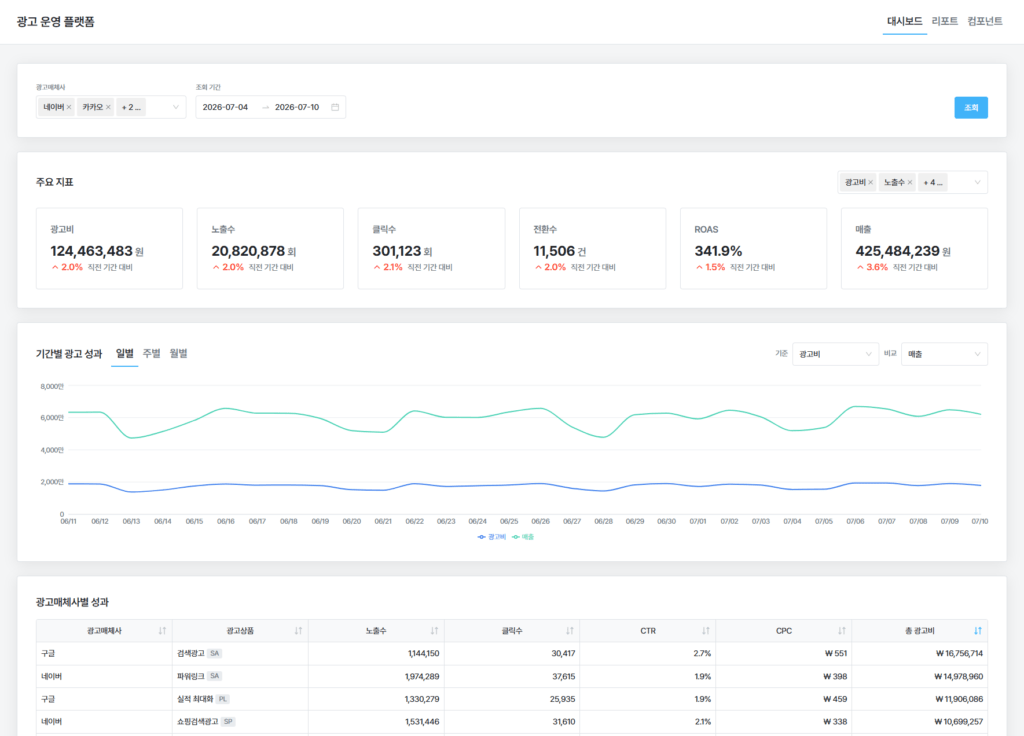Image resolution: width=1024 pixels, height=736 pixels.
Task: Open the calendar icon in date range
Action: [x=335, y=107]
